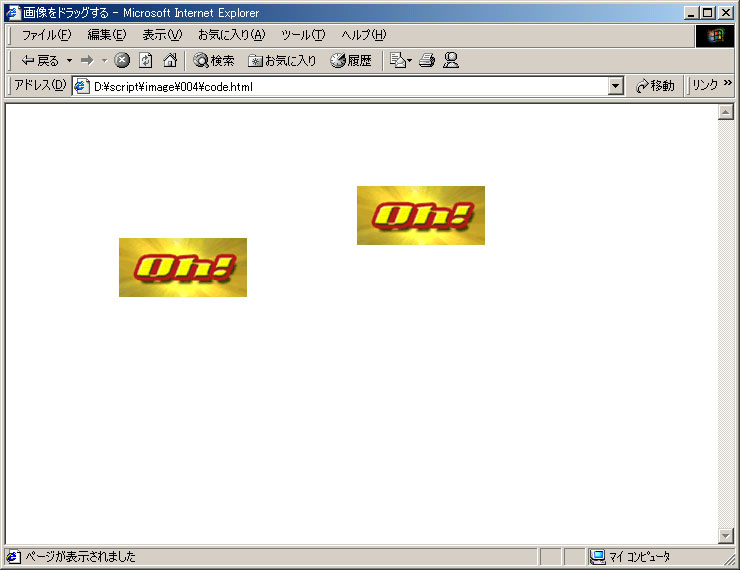Click the address bar URL field

(x=350, y=86)
